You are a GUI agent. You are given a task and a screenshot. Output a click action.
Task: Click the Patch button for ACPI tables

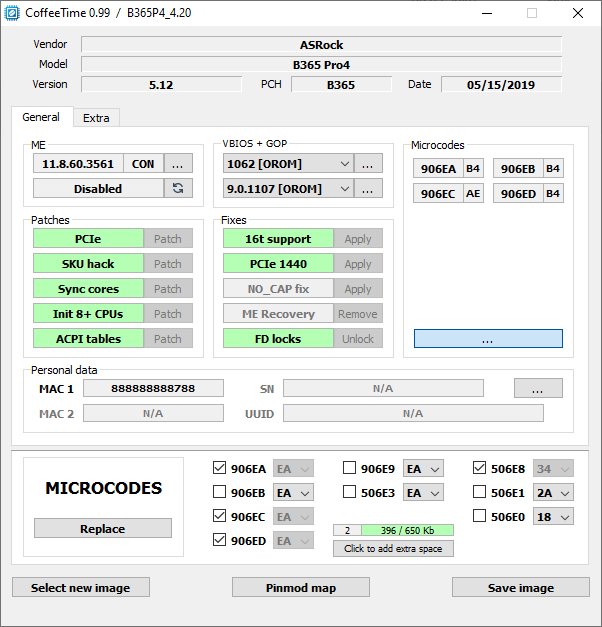[x=168, y=338]
